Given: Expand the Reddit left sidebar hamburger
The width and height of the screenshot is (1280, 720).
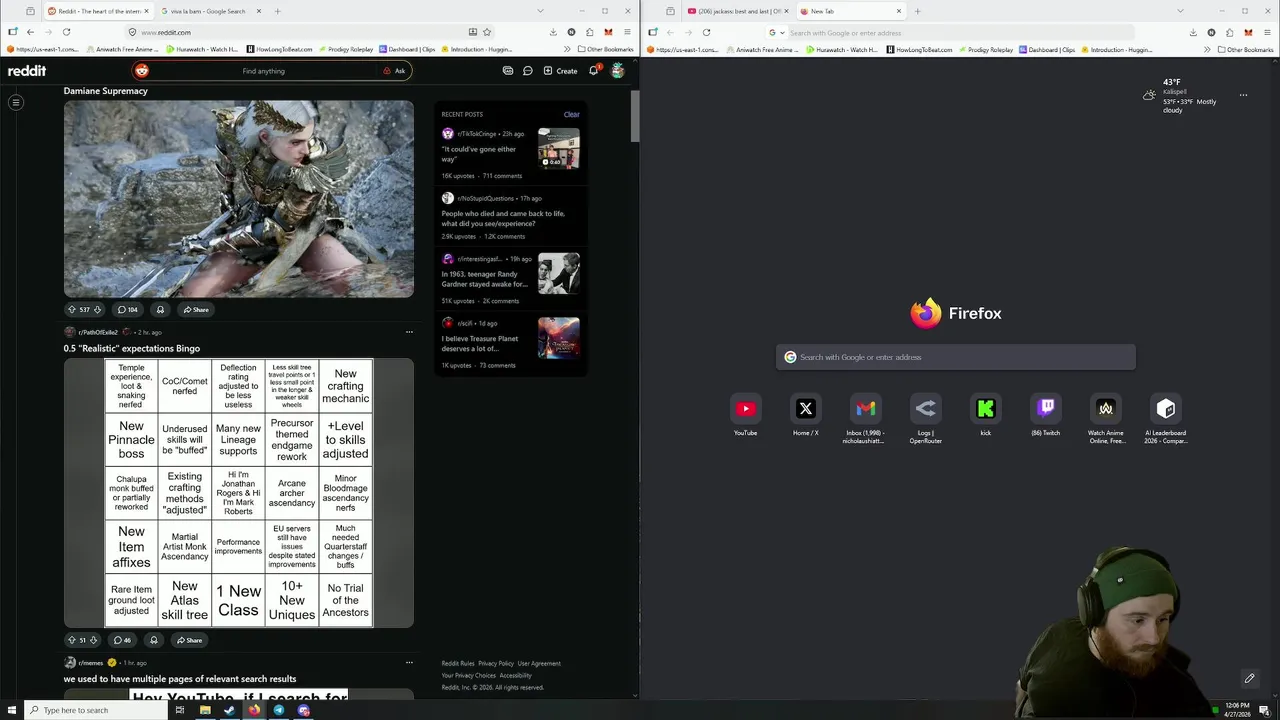Looking at the screenshot, I should tap(16, 102).
